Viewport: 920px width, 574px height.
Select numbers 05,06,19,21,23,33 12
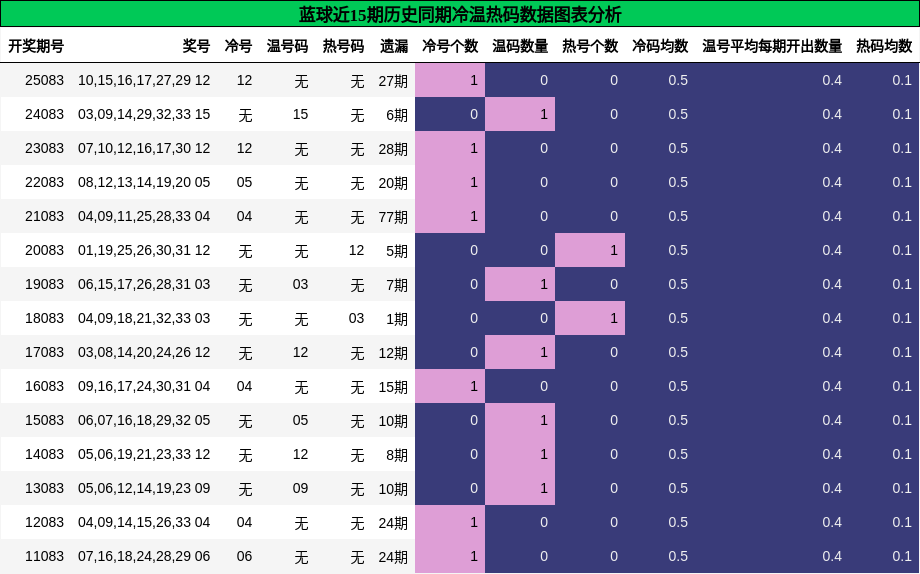click(x=144, y=455)
